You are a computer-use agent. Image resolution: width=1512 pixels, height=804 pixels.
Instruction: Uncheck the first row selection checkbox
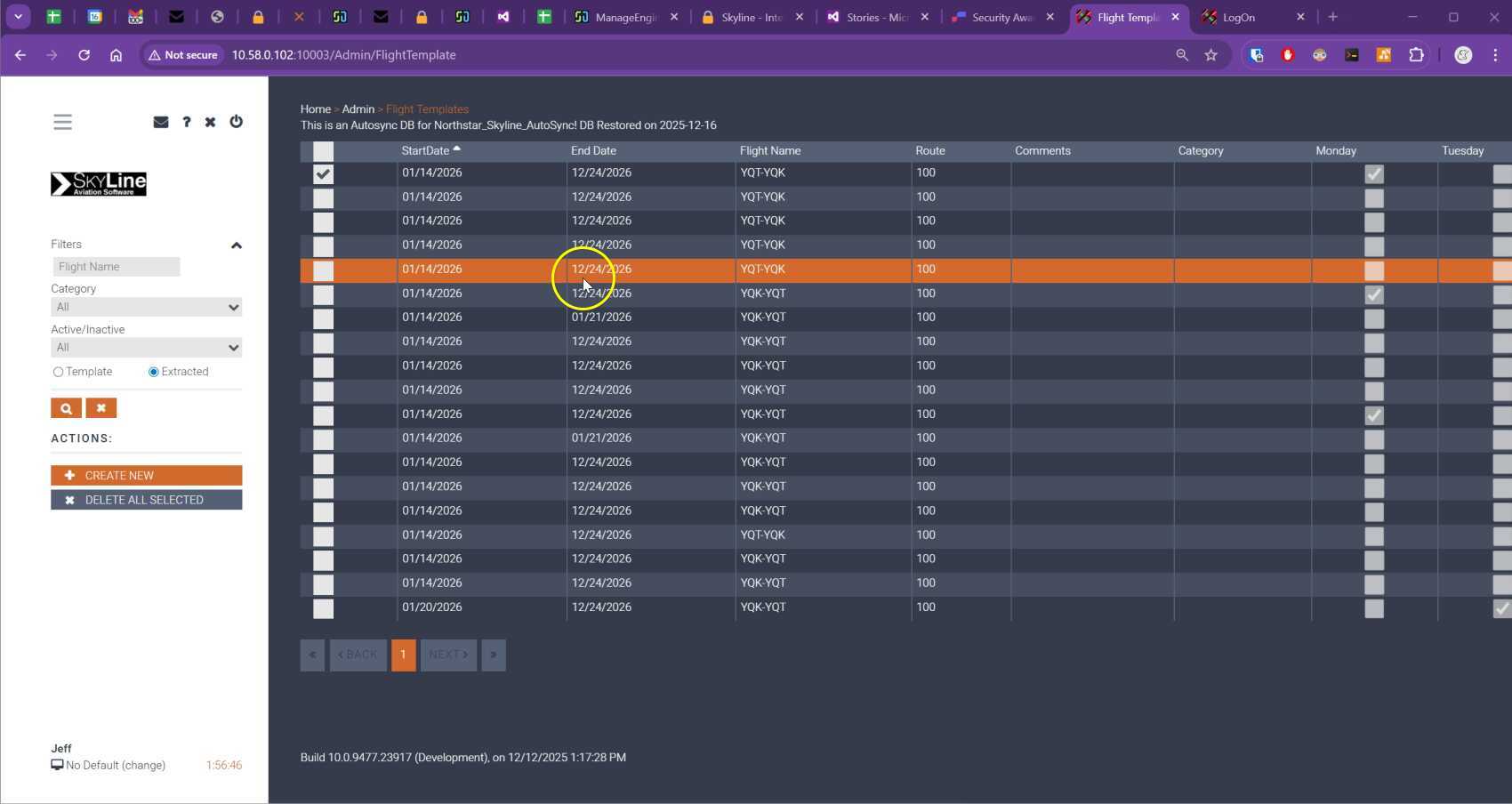(324, 174)
